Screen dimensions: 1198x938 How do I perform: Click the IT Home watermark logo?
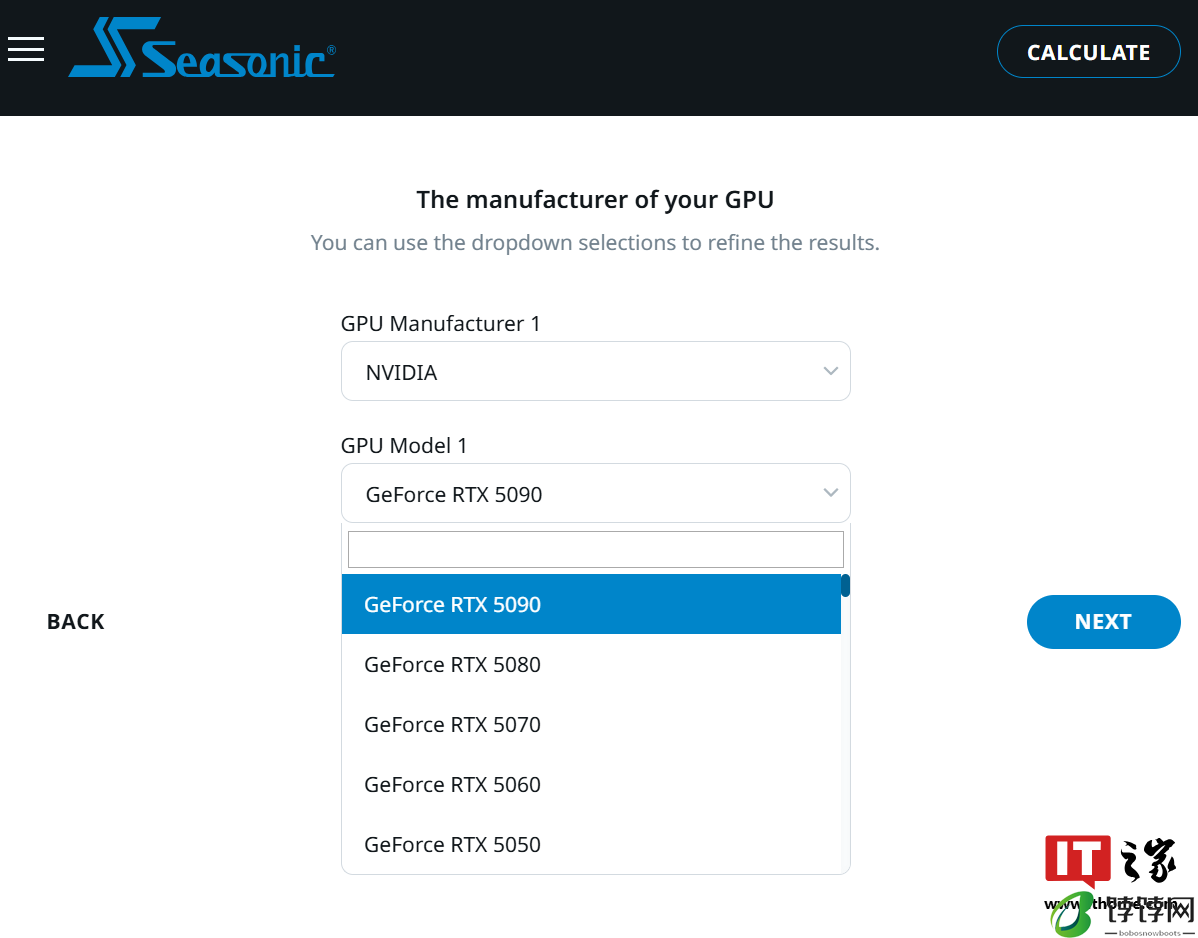pyautogui.click(x=1110, y=861)
